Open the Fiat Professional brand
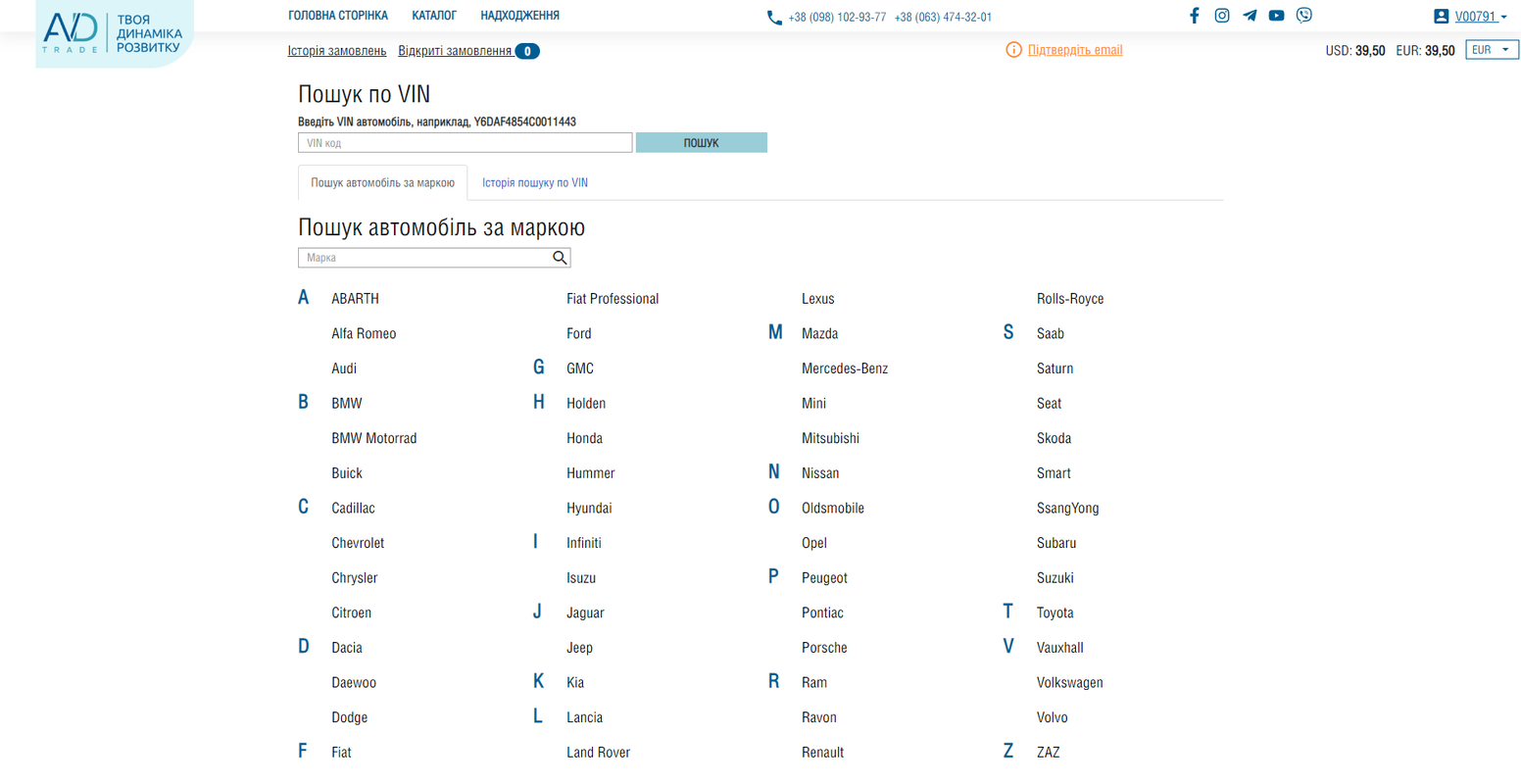1521x784 pixels. (613, 299)
